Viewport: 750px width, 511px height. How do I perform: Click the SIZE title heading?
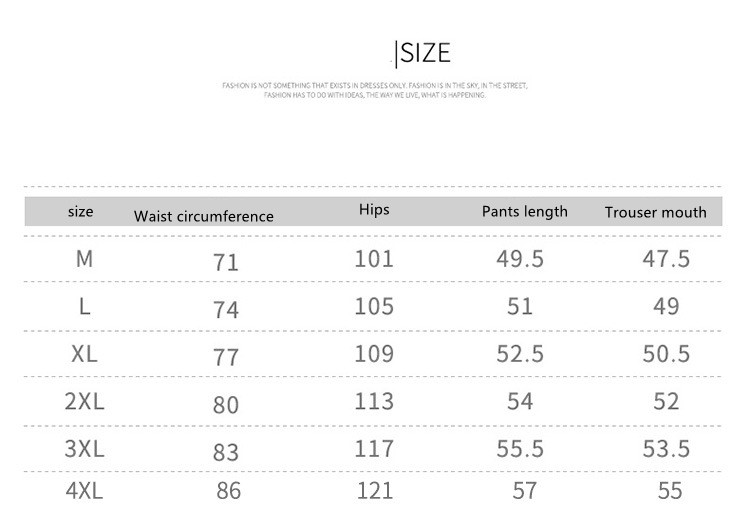[x=425, y=53]
